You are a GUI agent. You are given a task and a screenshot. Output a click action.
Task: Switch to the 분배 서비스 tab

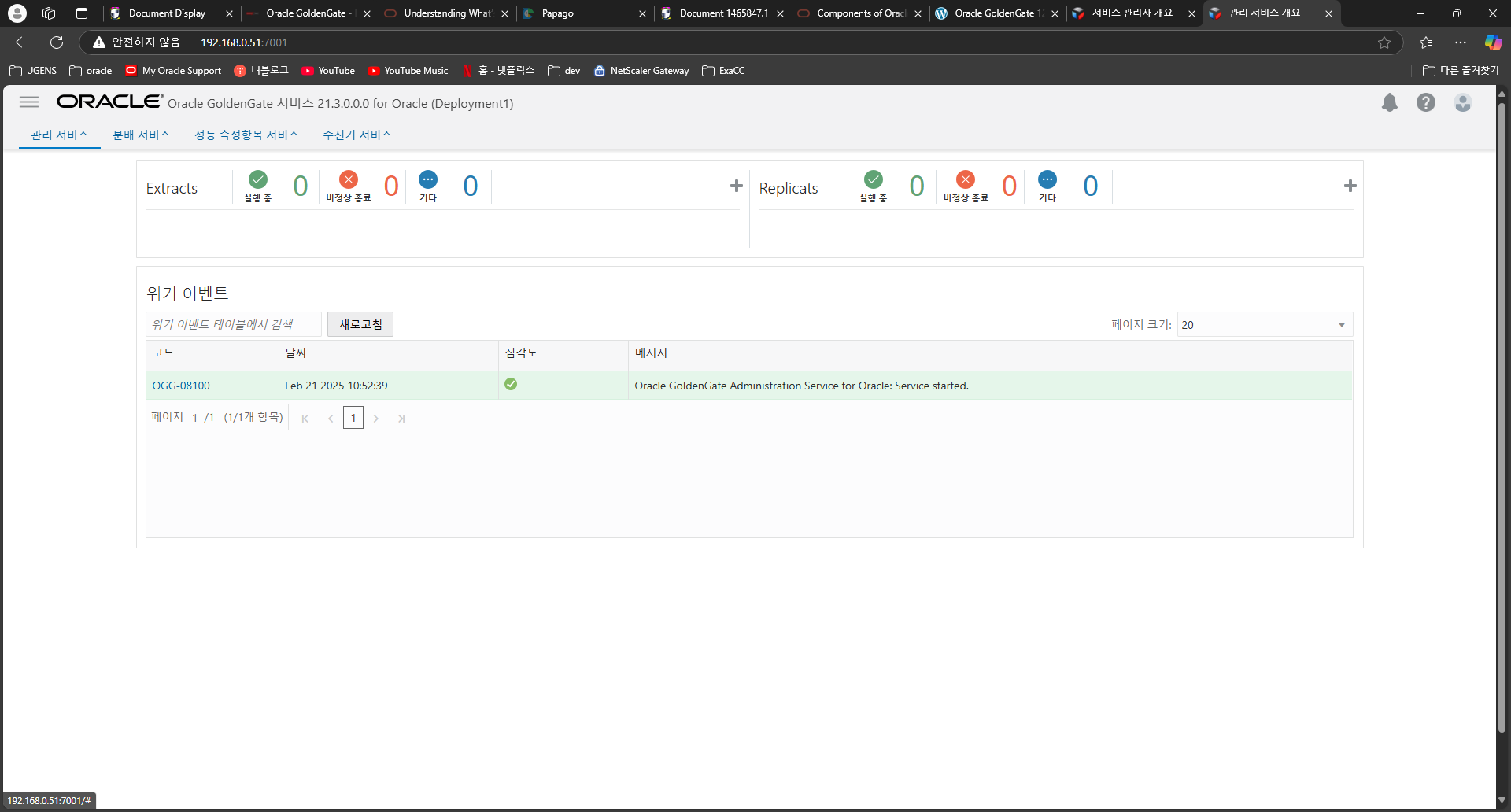pyautogui.click(x=142, y=135)
